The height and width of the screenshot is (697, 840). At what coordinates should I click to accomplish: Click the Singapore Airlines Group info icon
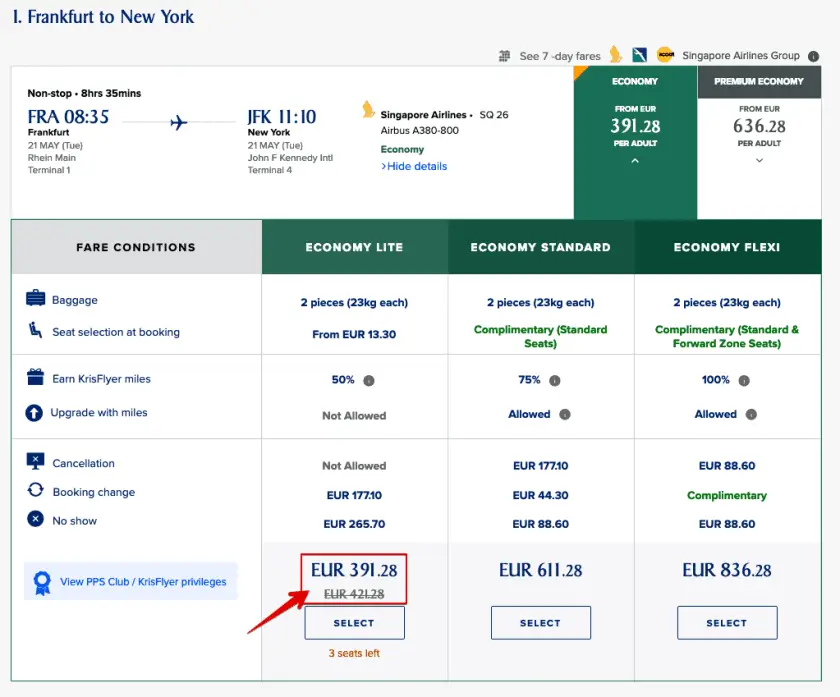click(813, 56)
